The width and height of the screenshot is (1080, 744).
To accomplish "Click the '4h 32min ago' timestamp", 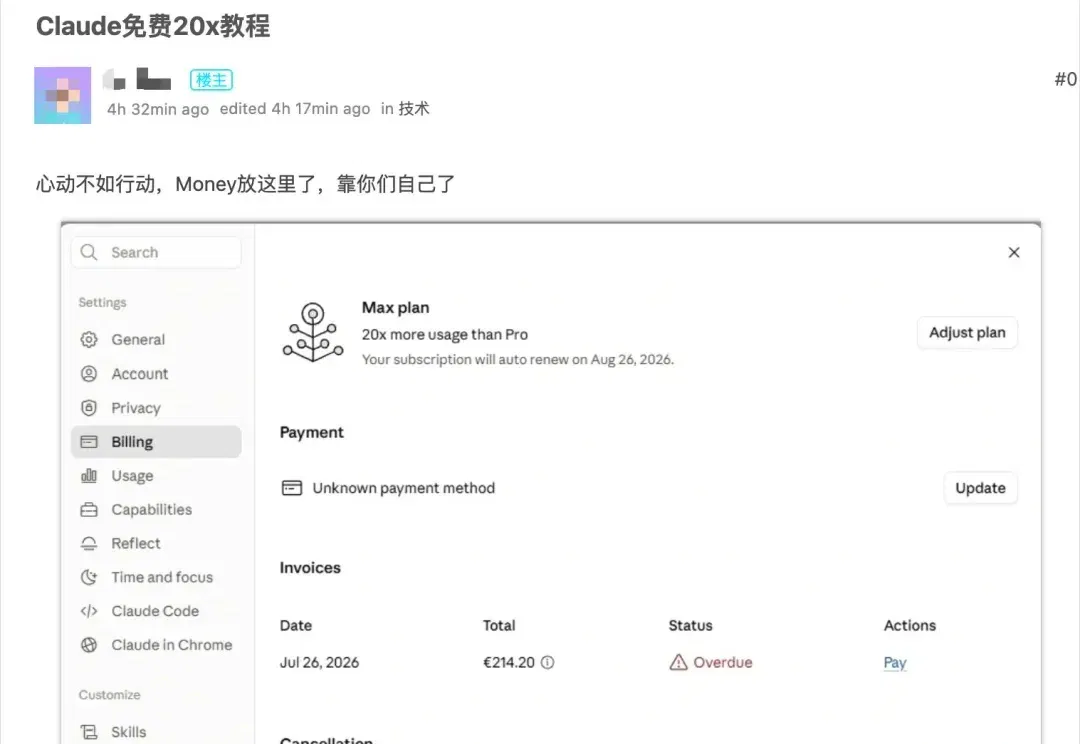I will coord(158,109).
